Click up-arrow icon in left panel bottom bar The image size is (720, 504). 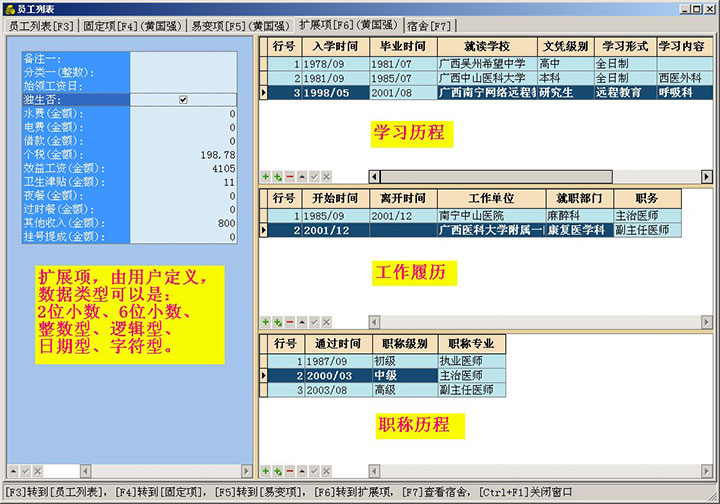click(13, 470)
